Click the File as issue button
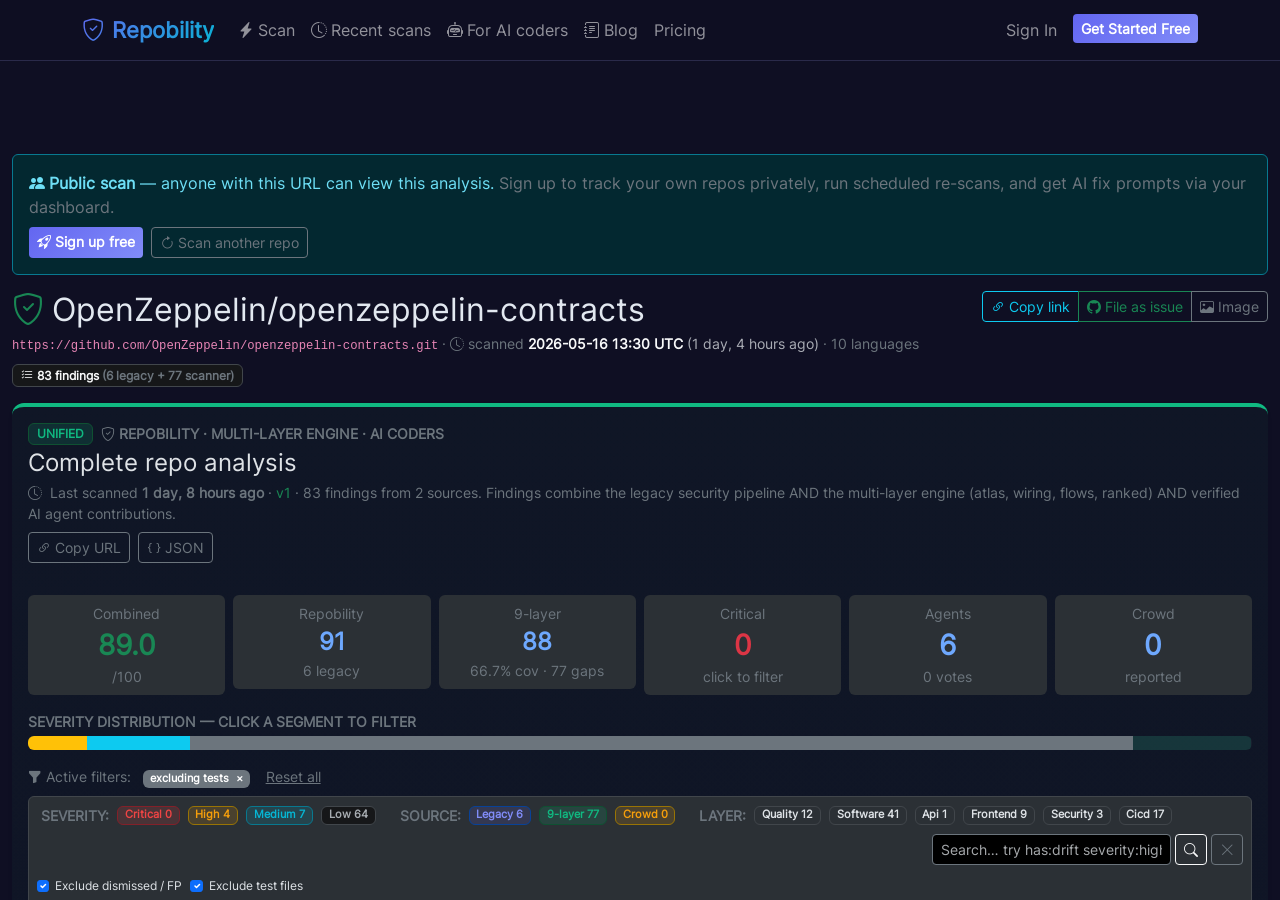Viewport: 1280px width, 900px height. 1135,307
